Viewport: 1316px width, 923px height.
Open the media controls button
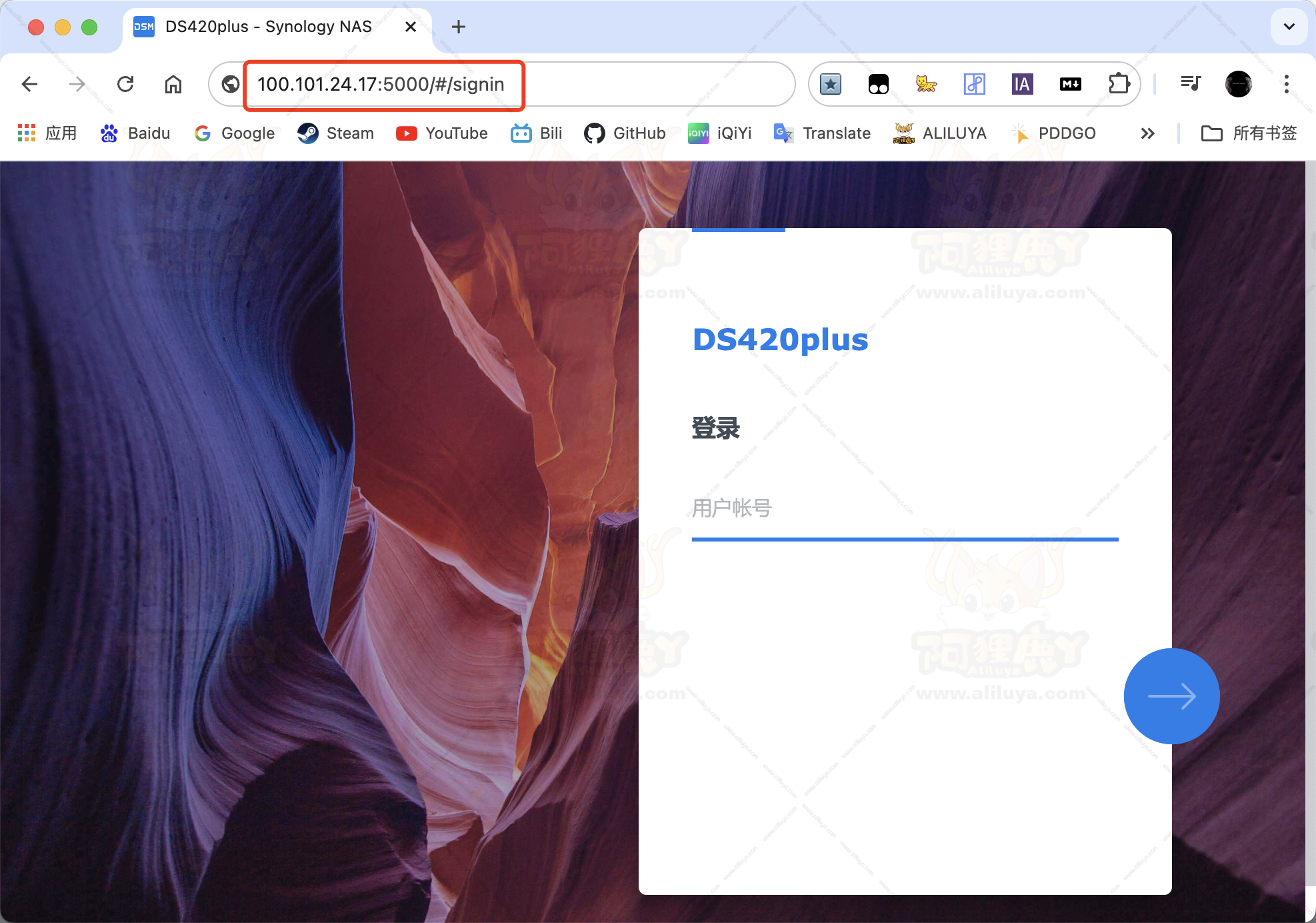pyautogui.click(x=1191, y=83)
